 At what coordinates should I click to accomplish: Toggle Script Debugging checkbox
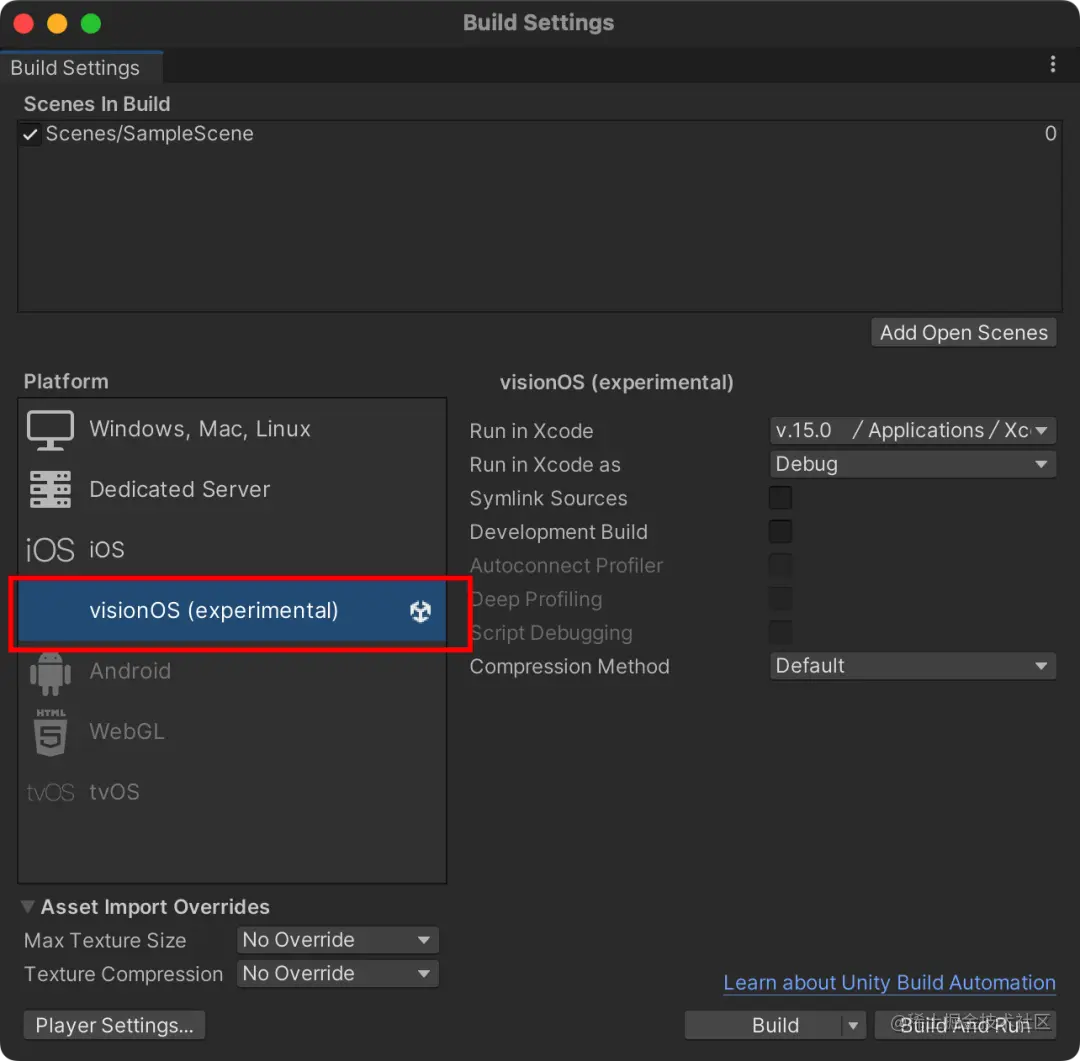tap(780, 632)
